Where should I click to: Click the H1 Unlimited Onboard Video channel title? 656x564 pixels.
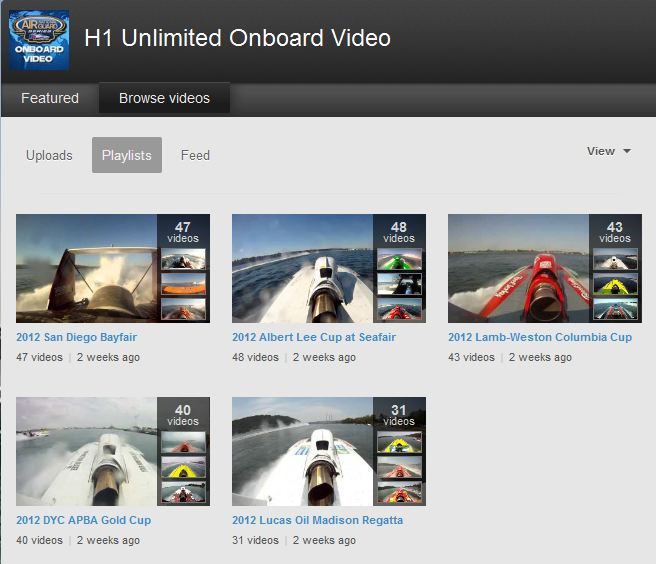pyautogui.click(x=237, y=38)
